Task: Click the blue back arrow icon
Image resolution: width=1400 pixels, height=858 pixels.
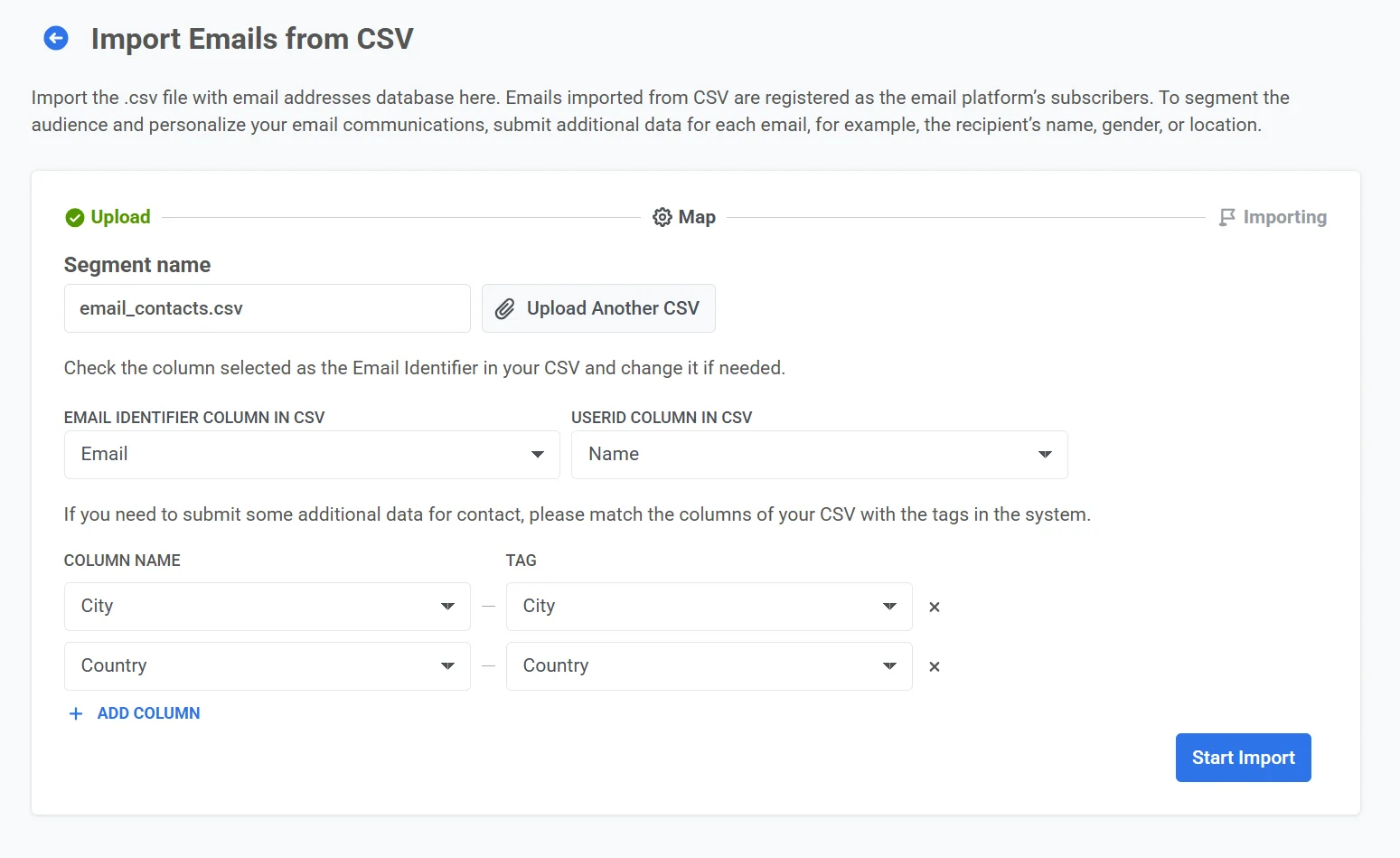Action: point(56,38)
